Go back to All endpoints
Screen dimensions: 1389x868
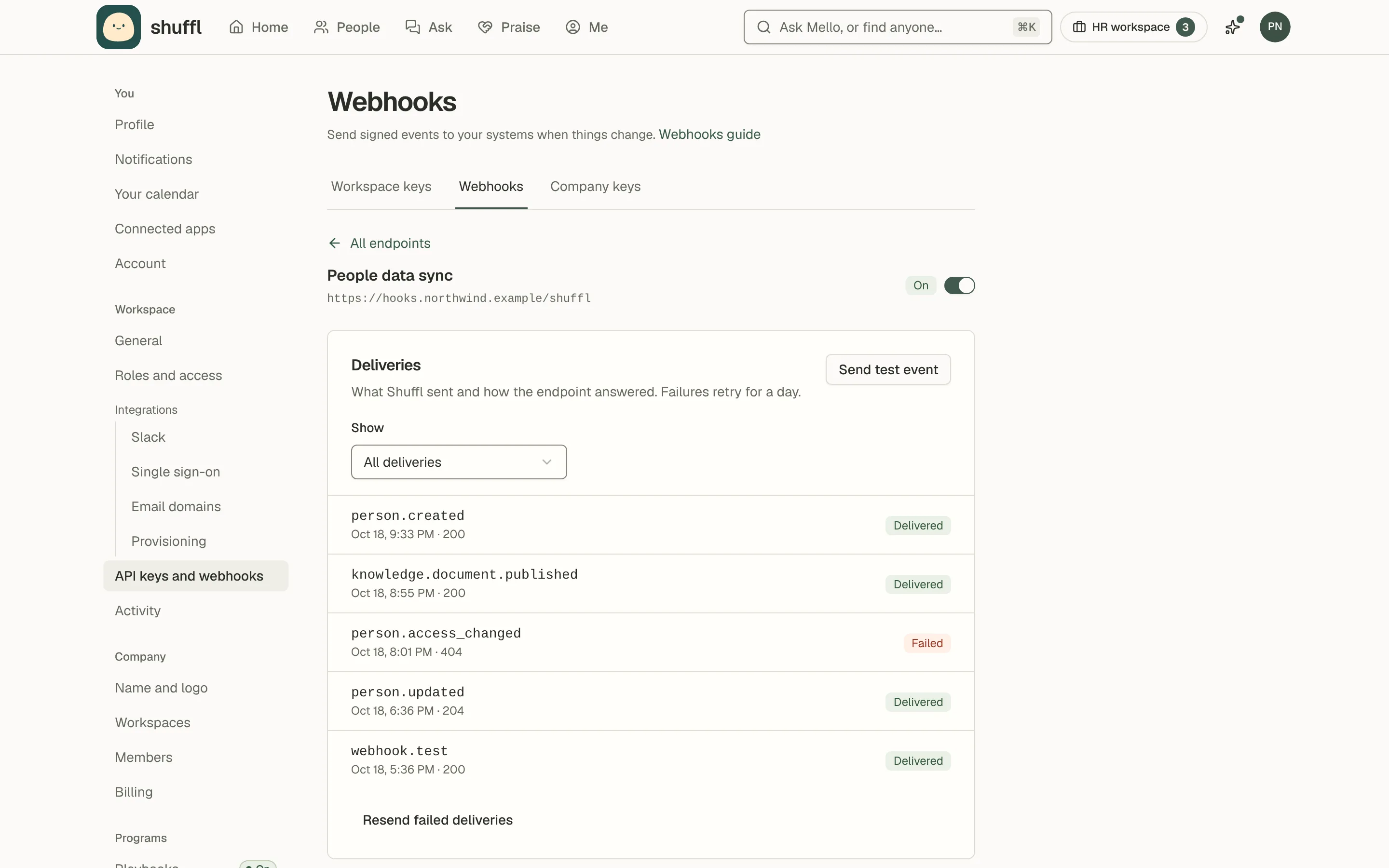(x=380, y=244)
